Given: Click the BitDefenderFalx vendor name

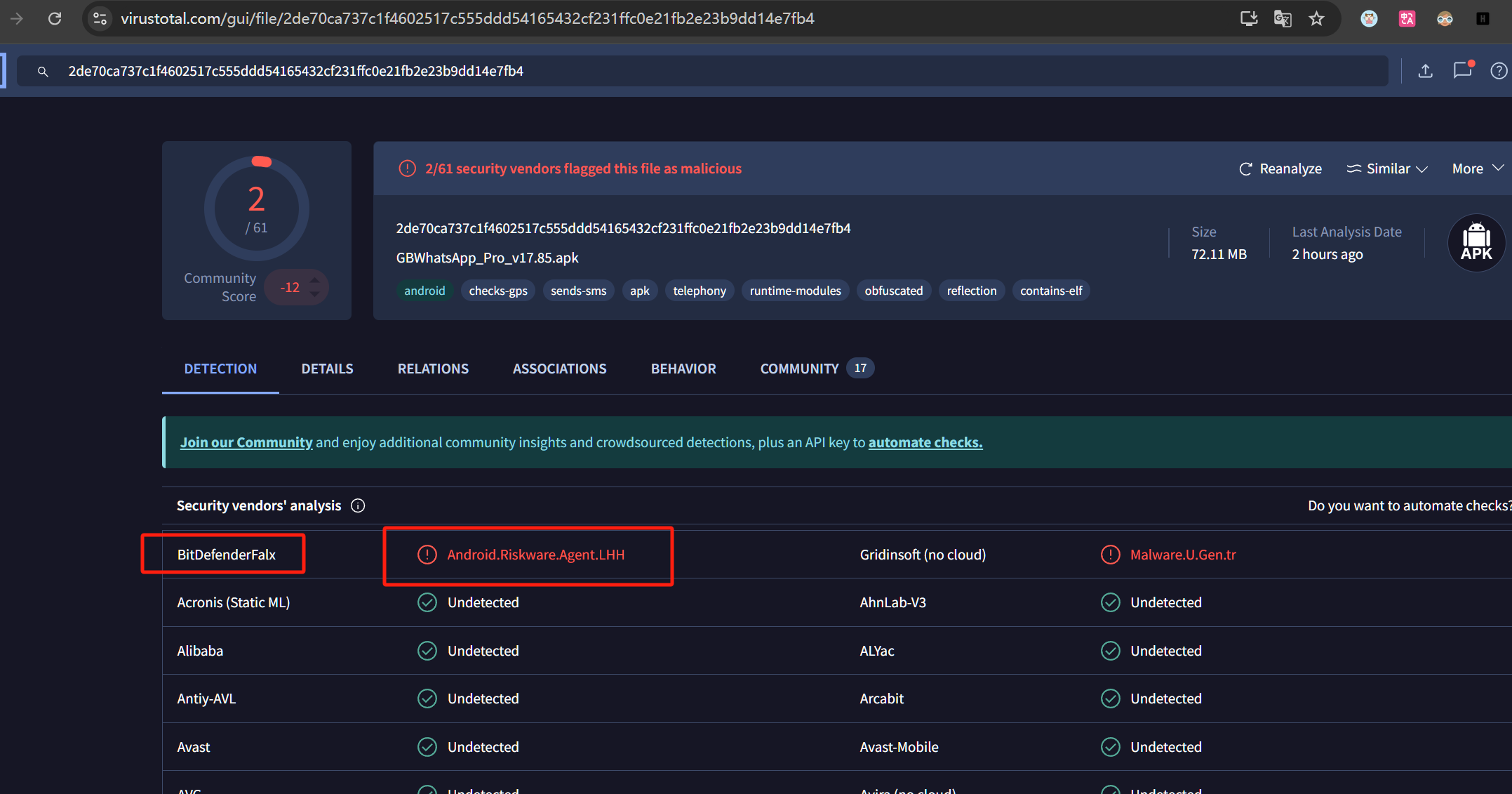Looking at the screenshot, I should click(227, 555).
